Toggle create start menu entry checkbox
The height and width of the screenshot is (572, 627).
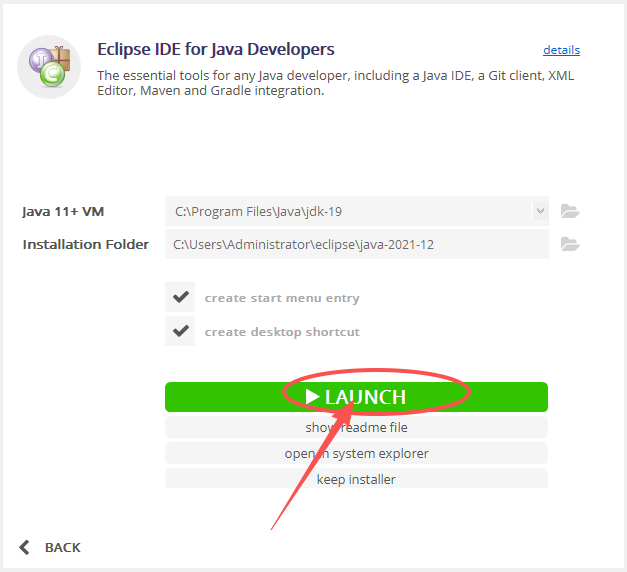tap(180, 297)
